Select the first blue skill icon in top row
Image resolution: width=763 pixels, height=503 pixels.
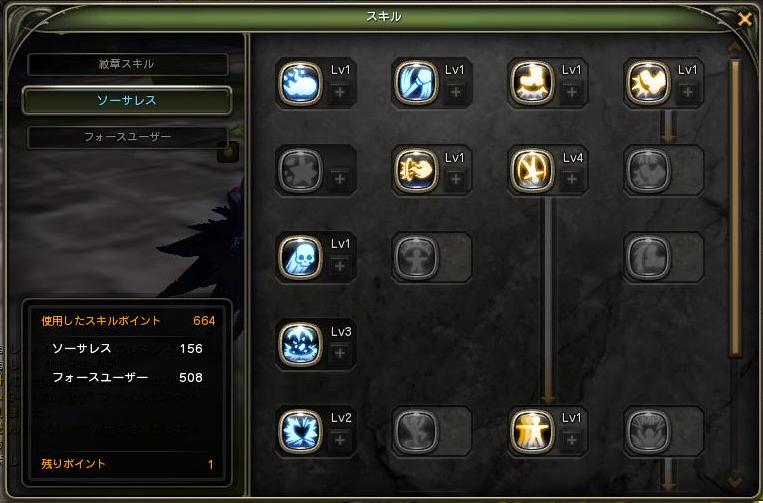click(300, 83)
